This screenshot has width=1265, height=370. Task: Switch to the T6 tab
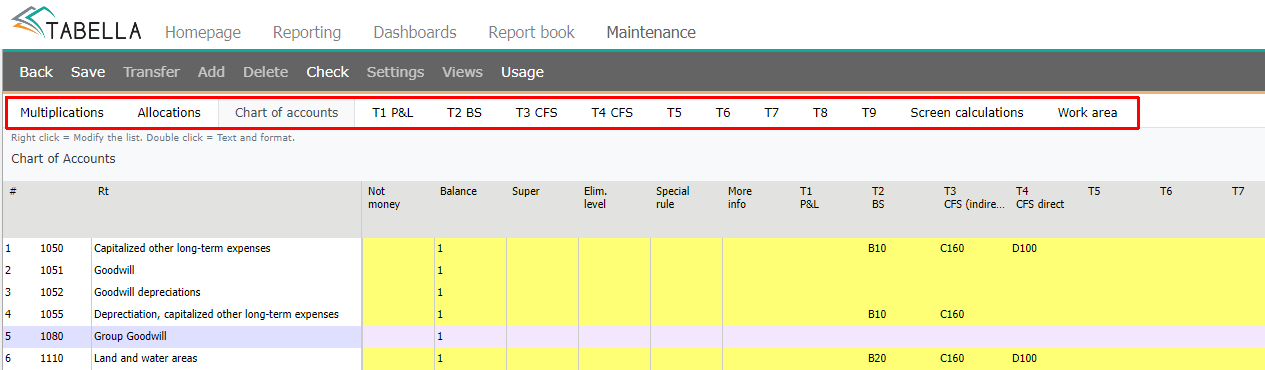click(x=723, y=112)
